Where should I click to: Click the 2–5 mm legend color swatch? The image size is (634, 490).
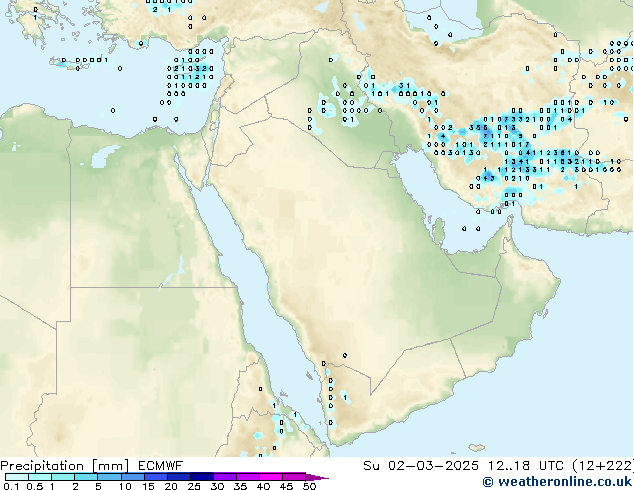point(86,477)
